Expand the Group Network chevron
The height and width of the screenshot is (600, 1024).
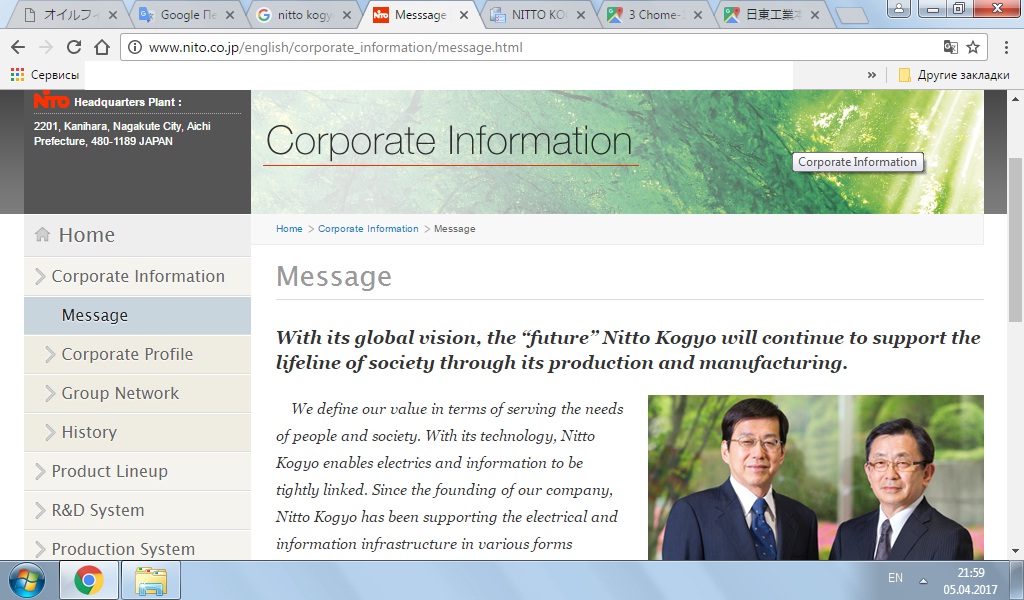(x=50, y=393)
